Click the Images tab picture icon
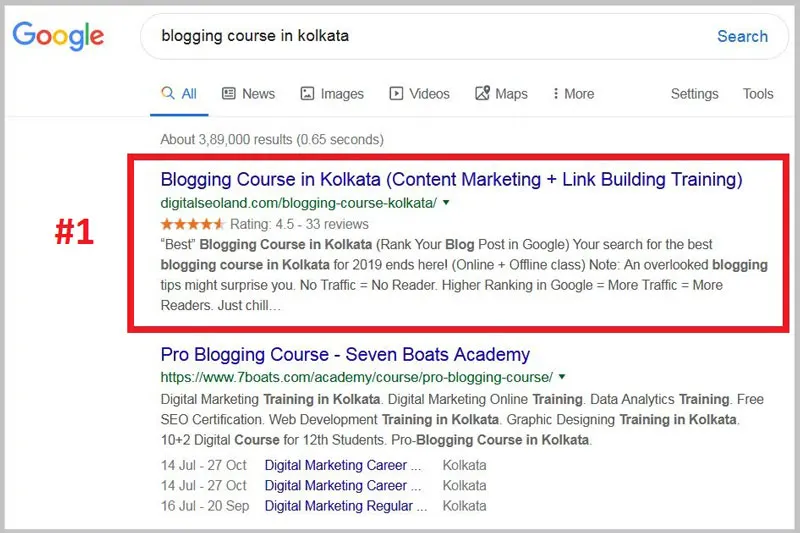800x533 pixels. click(308, 93)
